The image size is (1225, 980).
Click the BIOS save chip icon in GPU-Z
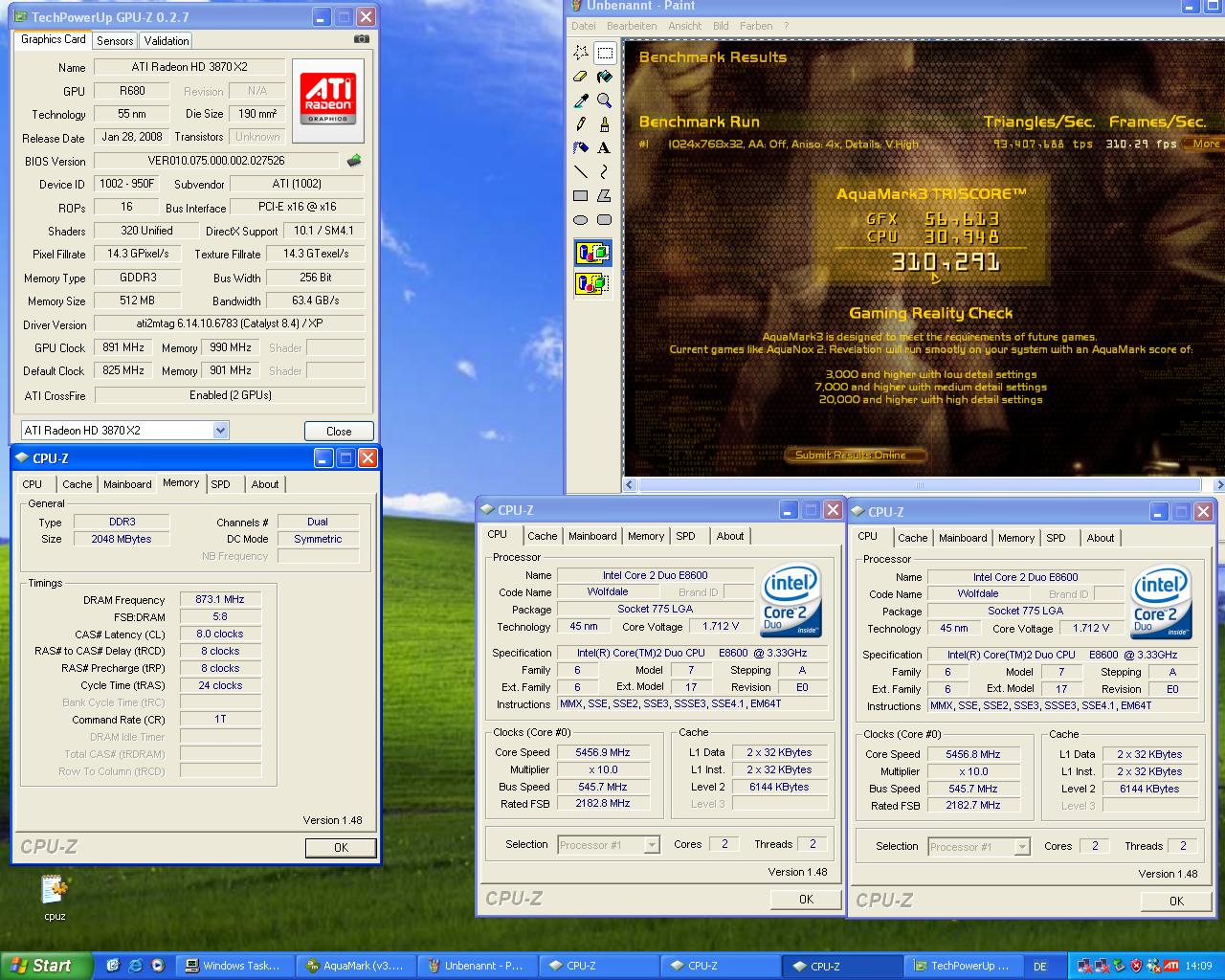354,161
